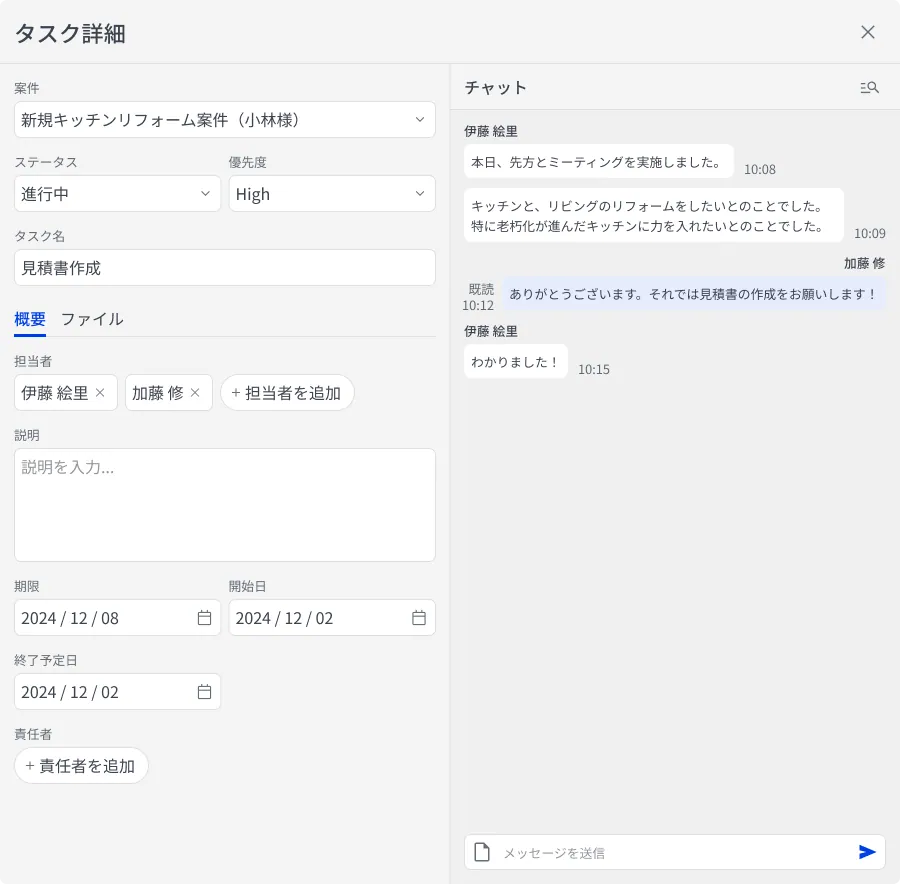This screenshot has width=900, height=884.
Task: Switch to the 概要 tab
Action: (x=30, y=319)
